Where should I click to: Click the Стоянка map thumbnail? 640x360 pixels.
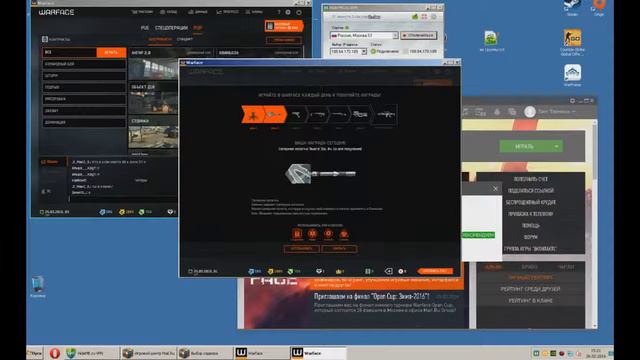(153, 137)
